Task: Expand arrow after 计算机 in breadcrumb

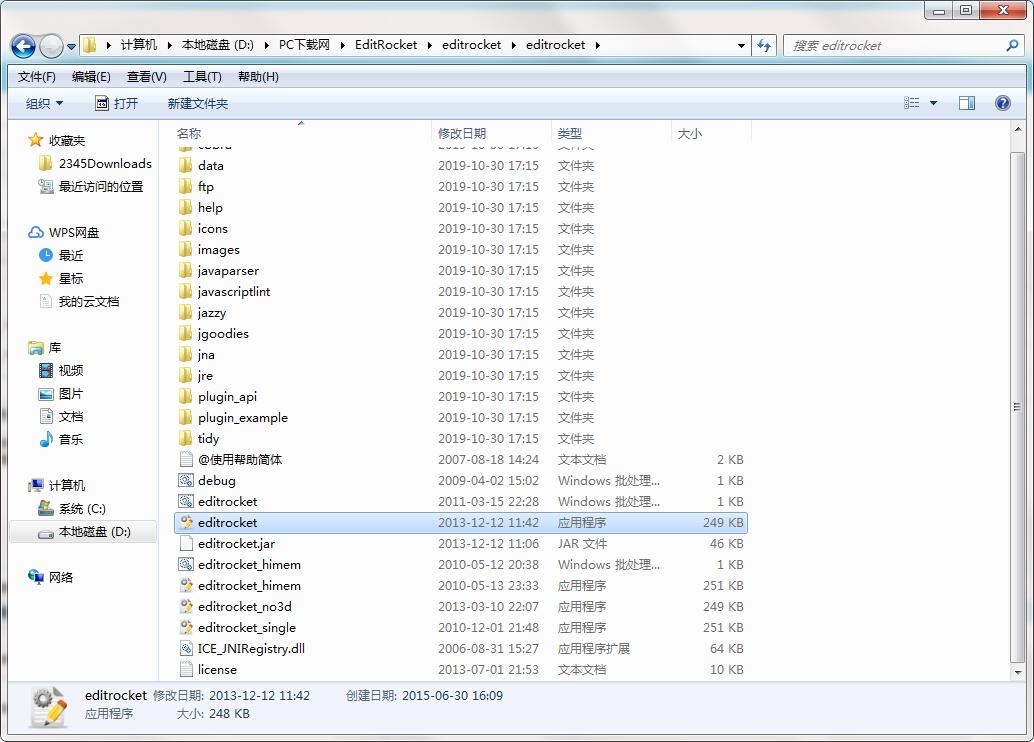Action: tap(169, 46)
